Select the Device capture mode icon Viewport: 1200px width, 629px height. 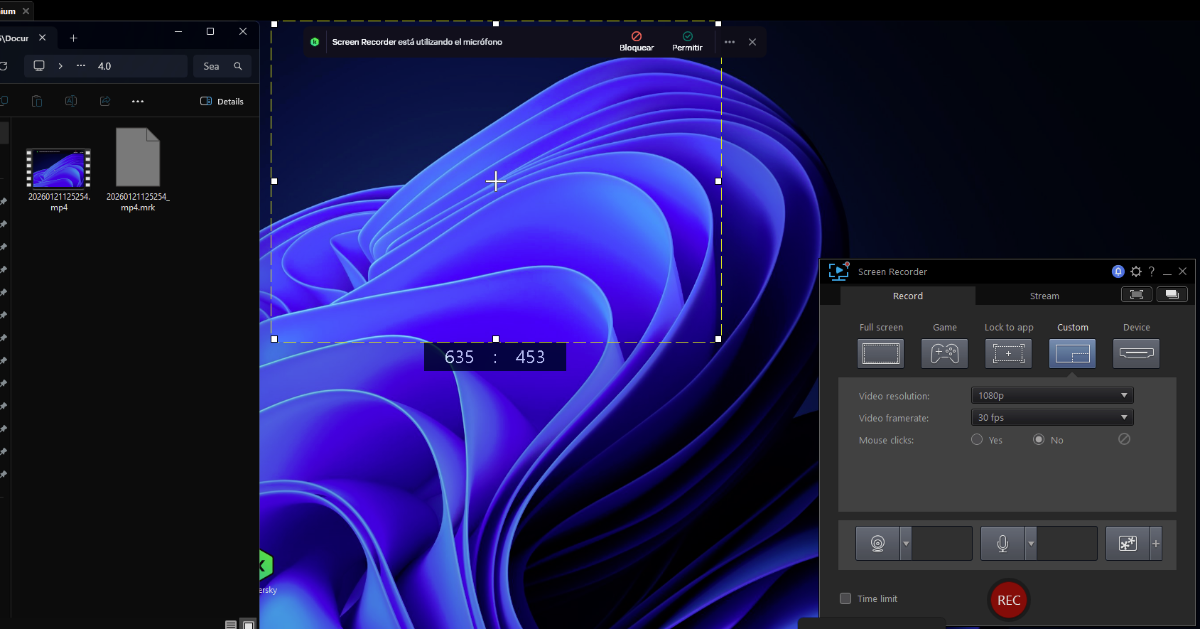(1136, 353)
